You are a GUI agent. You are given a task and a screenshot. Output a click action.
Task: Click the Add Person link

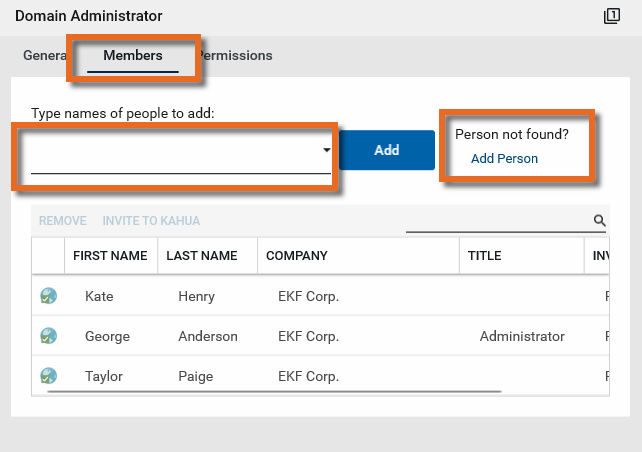(x=504, y=159)
